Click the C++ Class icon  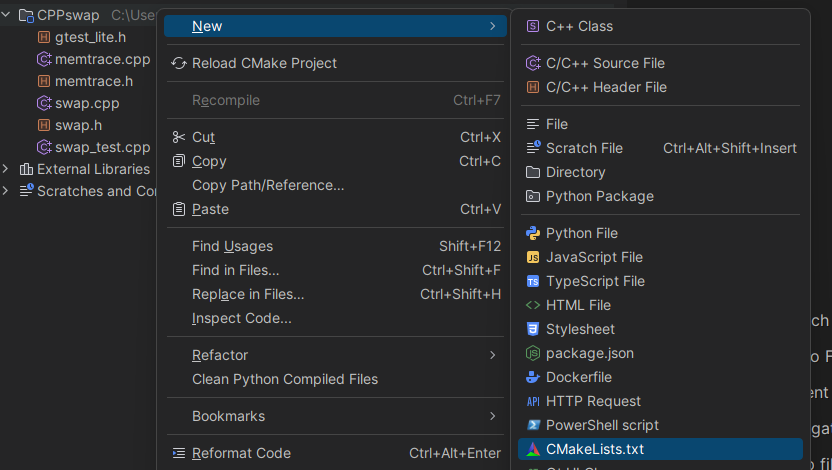[x=533, y=26]
